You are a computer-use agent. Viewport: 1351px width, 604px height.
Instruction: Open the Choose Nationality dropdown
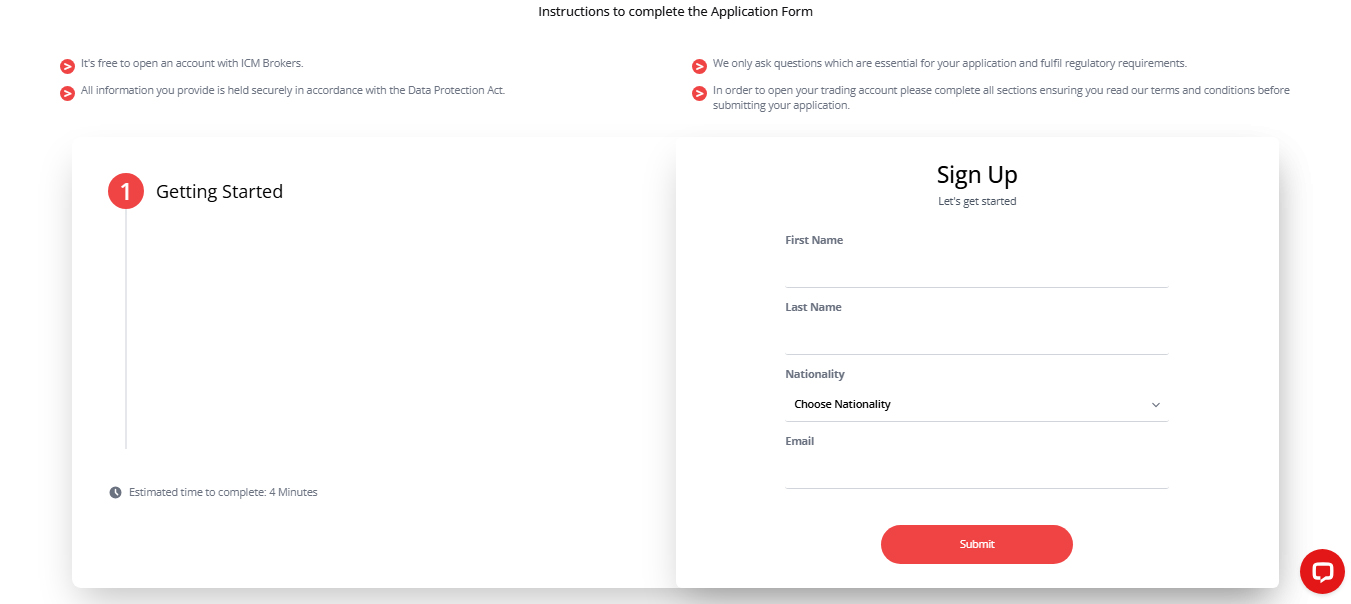[977, 405]
